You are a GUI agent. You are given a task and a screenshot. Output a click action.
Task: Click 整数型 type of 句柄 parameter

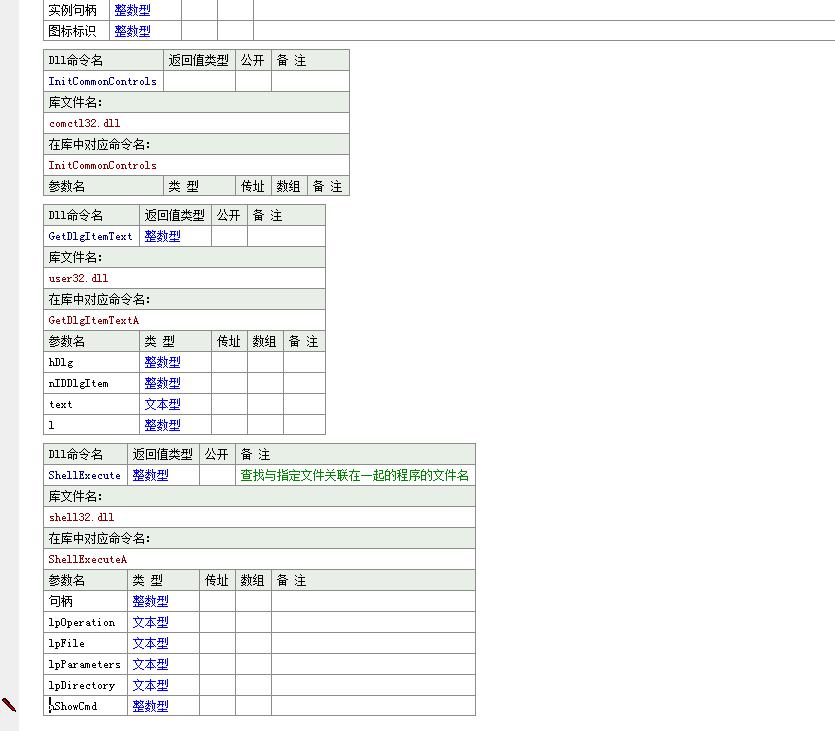tap(150, 601)
